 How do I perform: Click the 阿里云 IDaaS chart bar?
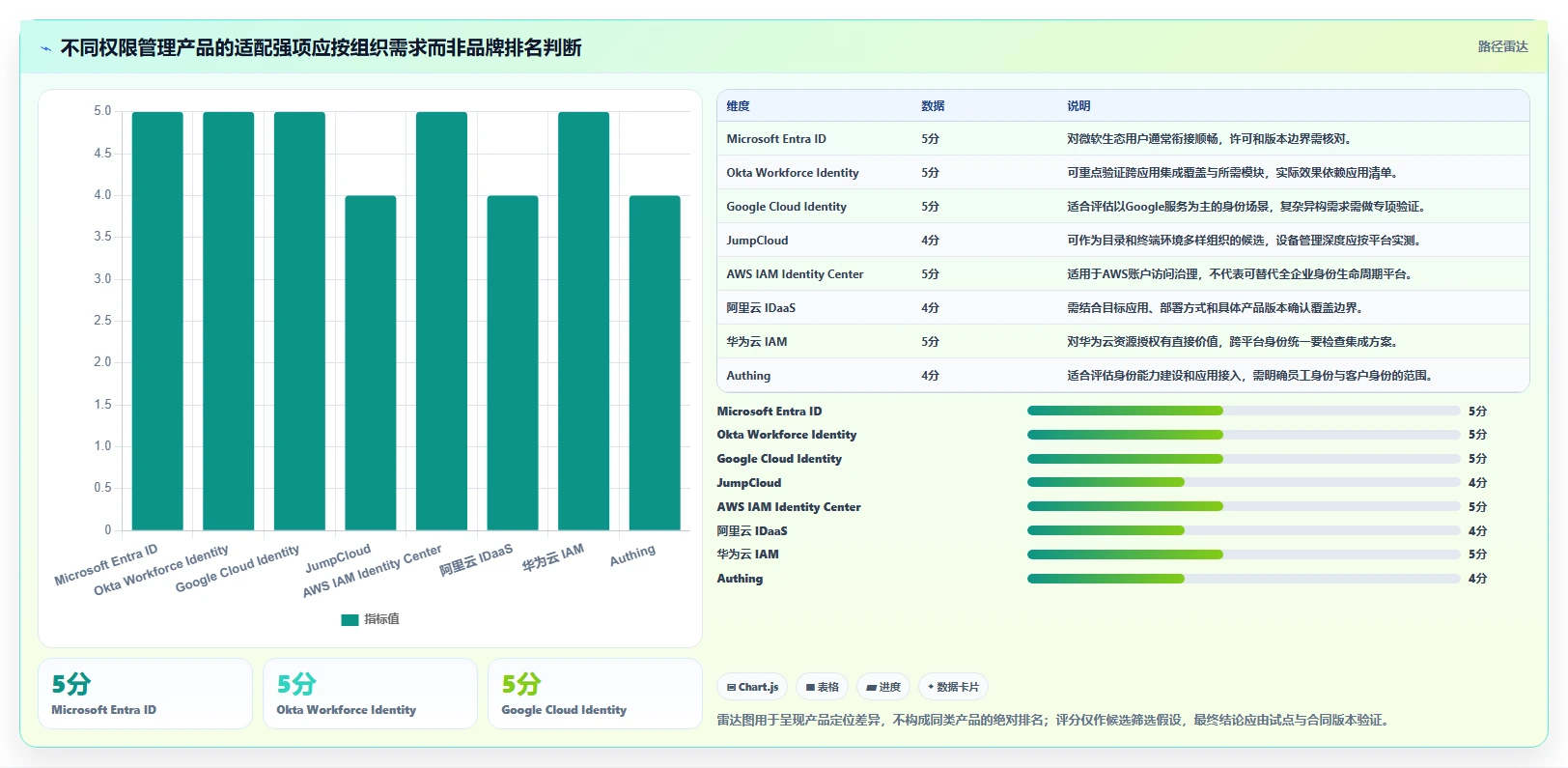(513, 363)
